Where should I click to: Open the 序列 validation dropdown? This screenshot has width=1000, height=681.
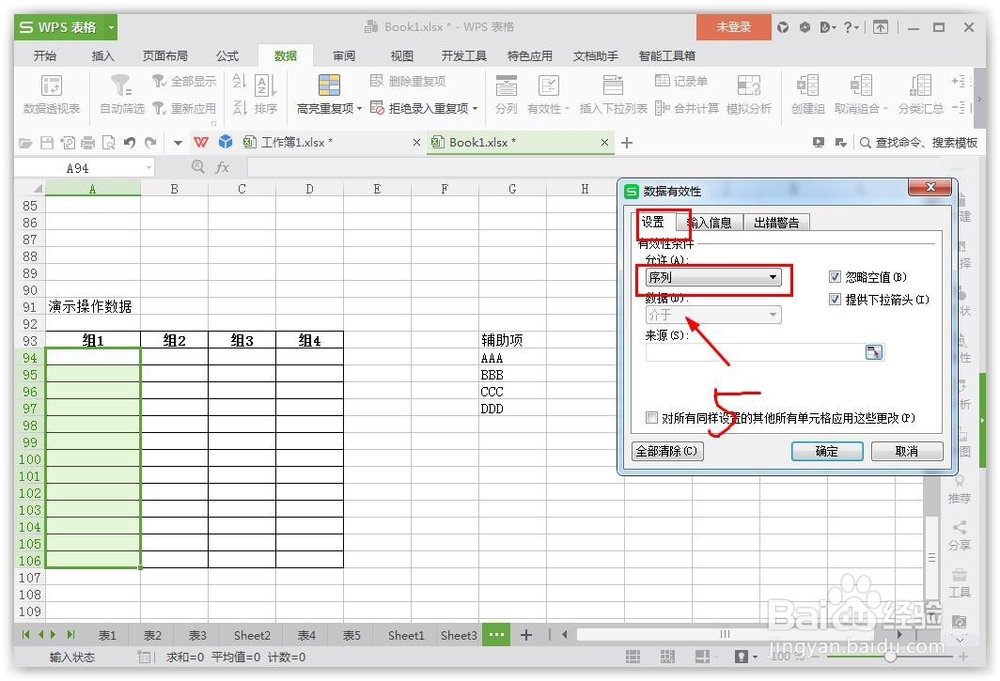774,278
